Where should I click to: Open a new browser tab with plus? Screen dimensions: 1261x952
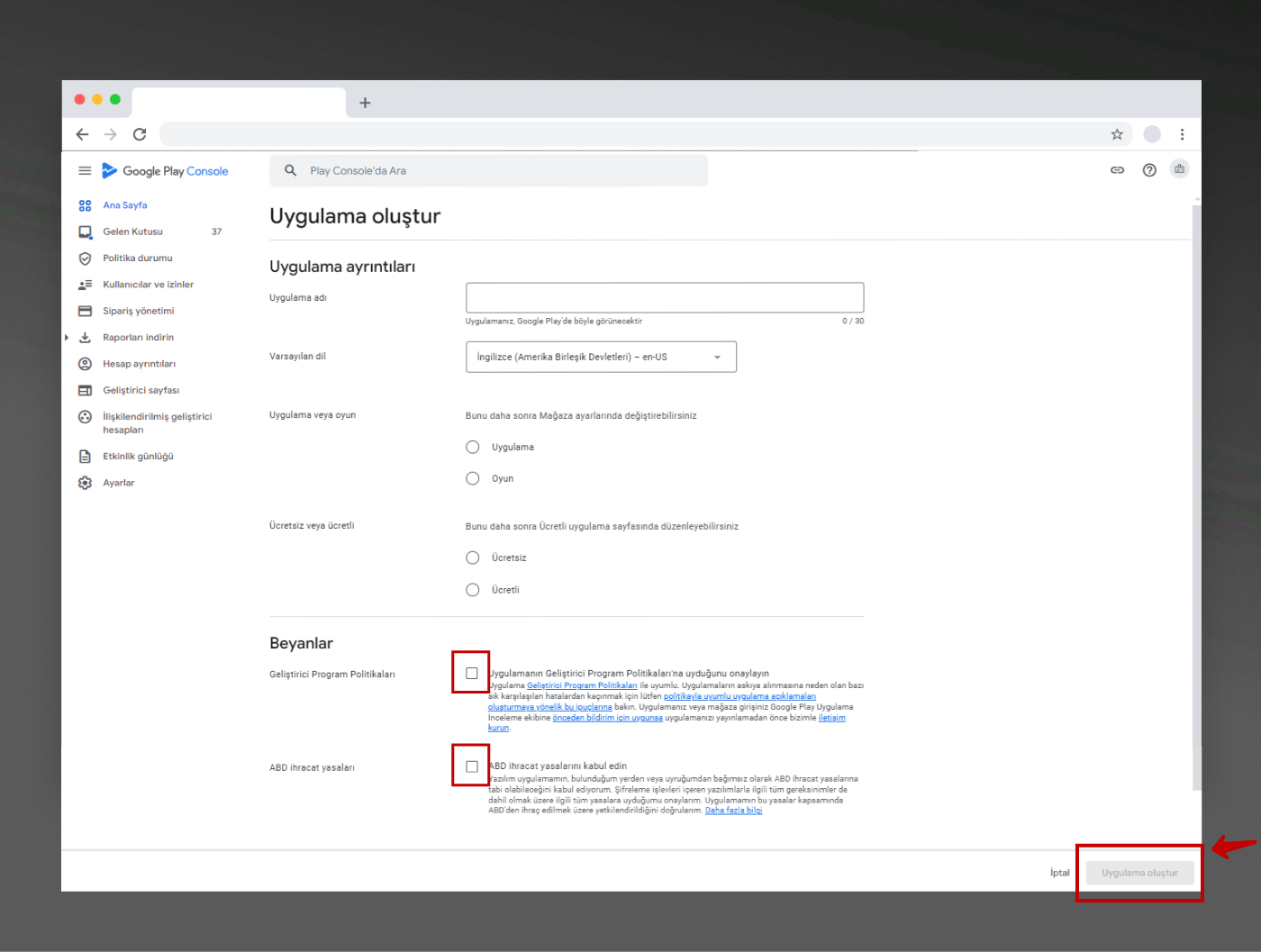[365, 103]
